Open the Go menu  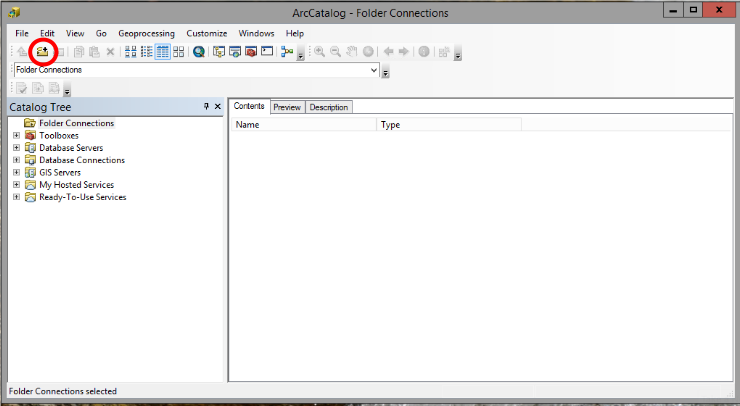coord(101,34)
